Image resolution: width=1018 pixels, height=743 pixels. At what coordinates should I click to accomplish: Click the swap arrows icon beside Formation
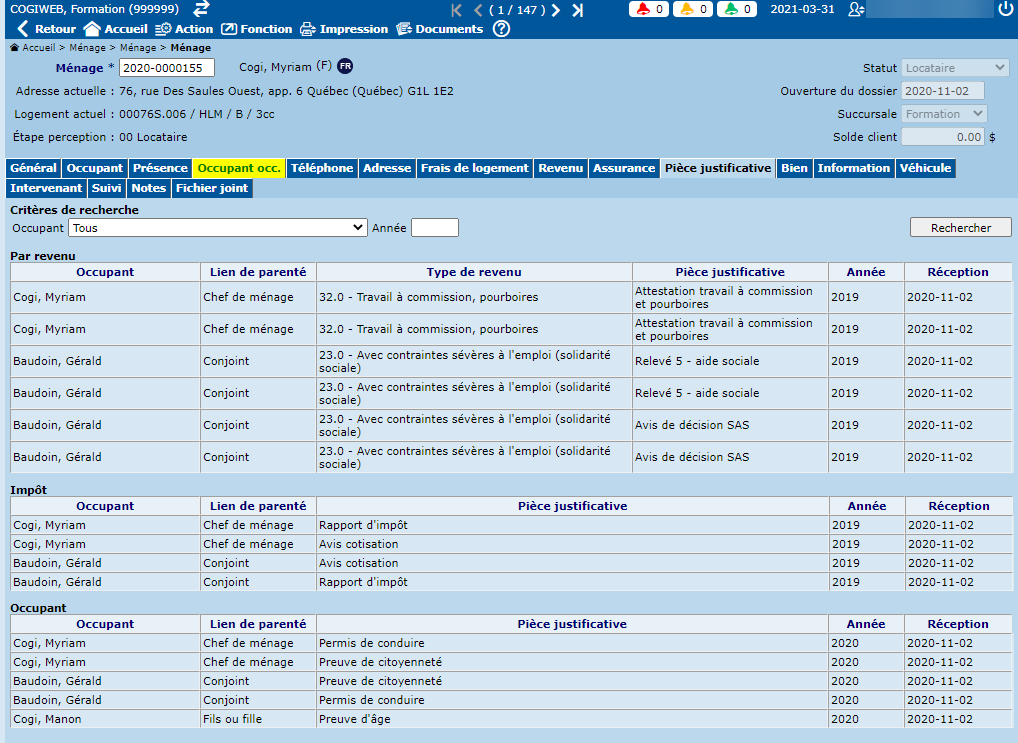pos(201,9)
